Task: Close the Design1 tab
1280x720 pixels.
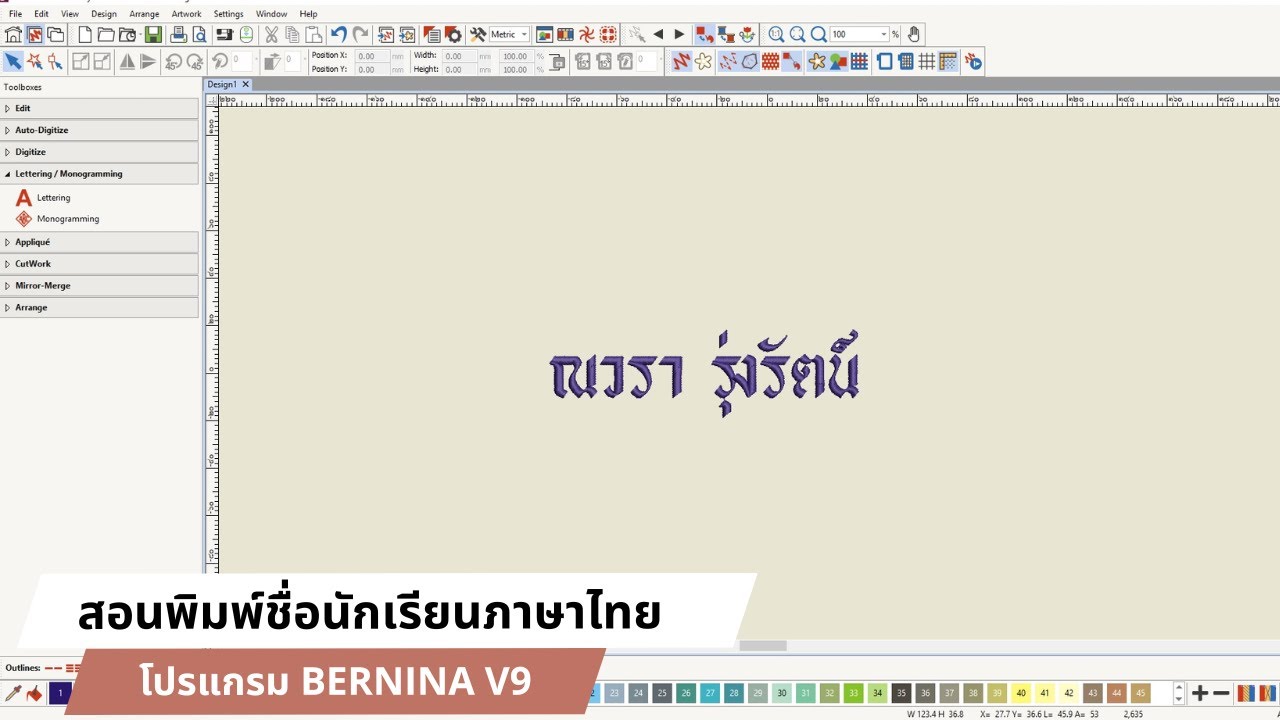Action: click(x=246, y=85)
